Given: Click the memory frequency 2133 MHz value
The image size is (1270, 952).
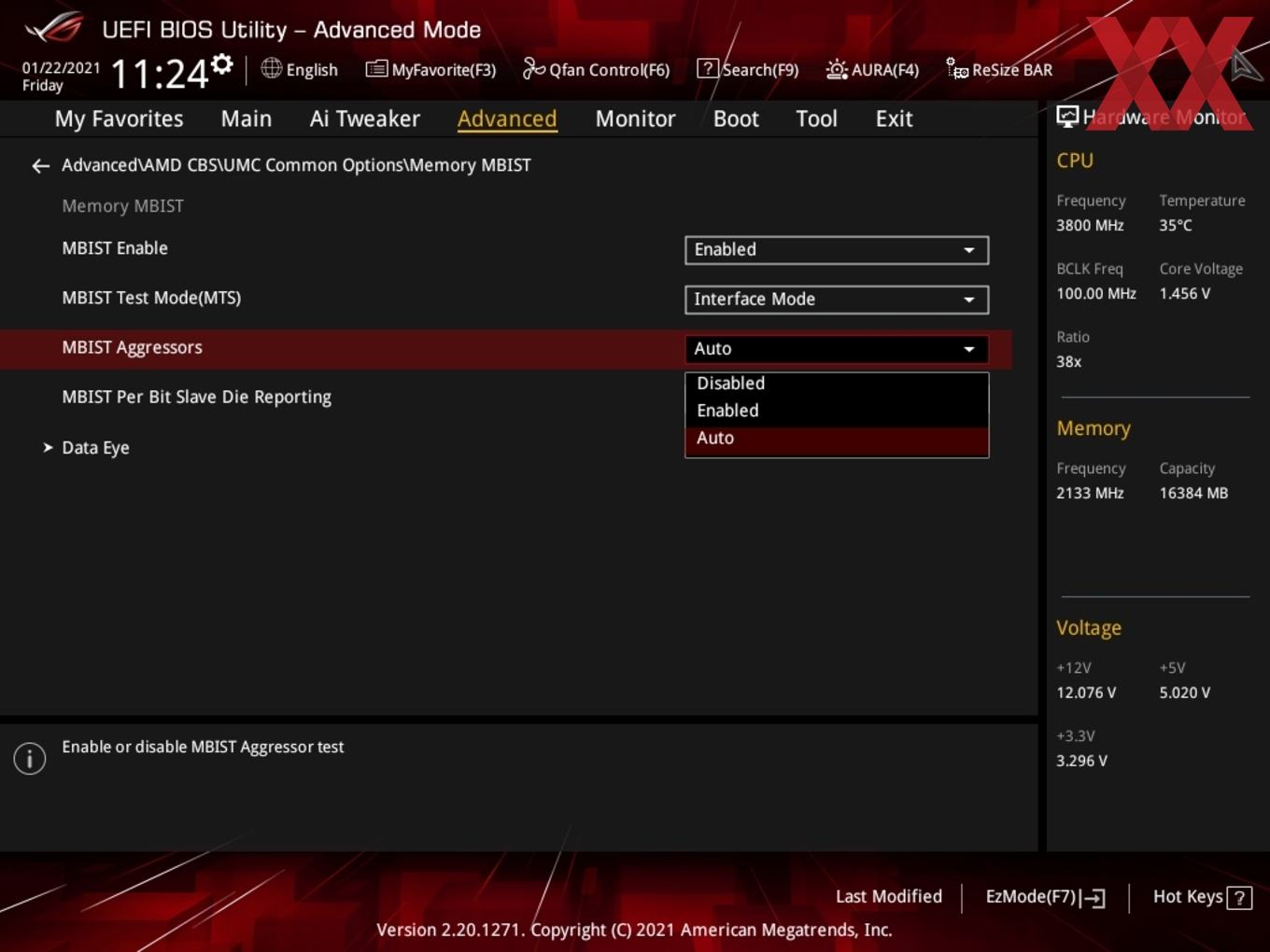Looking at the screenshot, I should pyautogui.click(x=1090, y=494).
